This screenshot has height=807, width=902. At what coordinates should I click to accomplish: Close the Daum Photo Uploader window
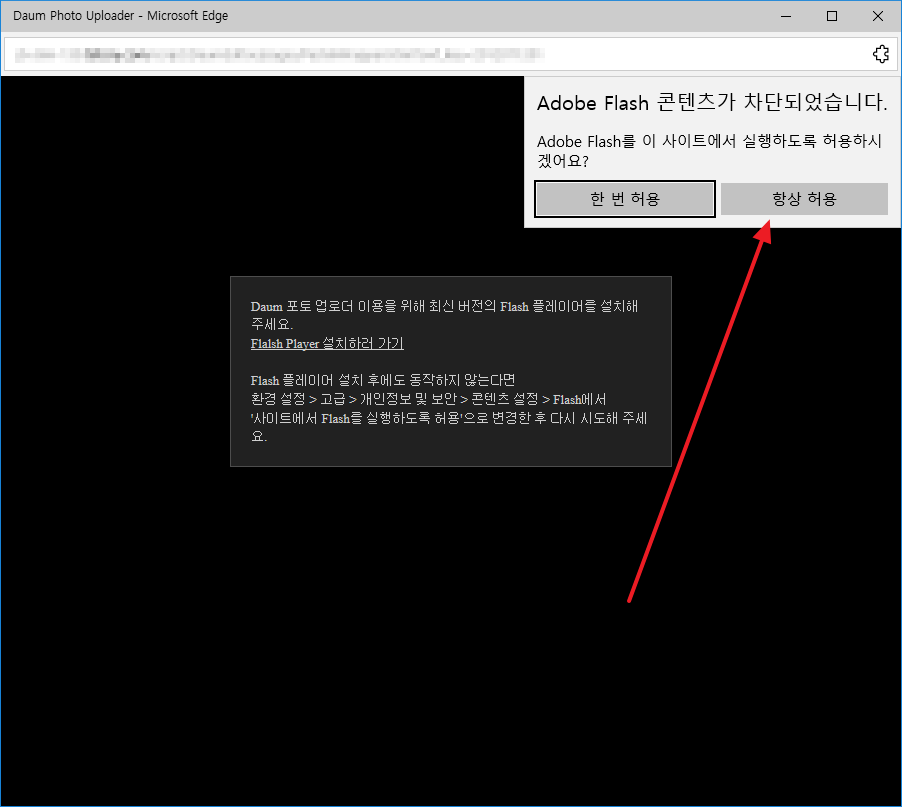click(x=878, y=16)
